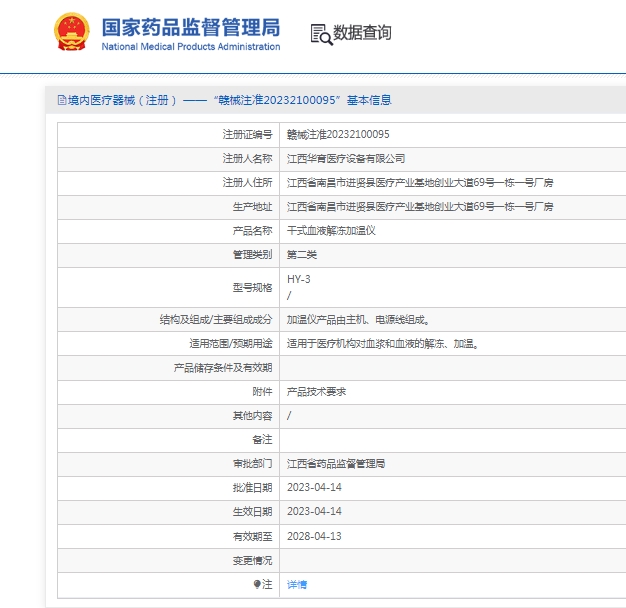This screenshot has width=626, height=608.
Task: Click expiry date 2028-04-13
Action: [314, 536]
